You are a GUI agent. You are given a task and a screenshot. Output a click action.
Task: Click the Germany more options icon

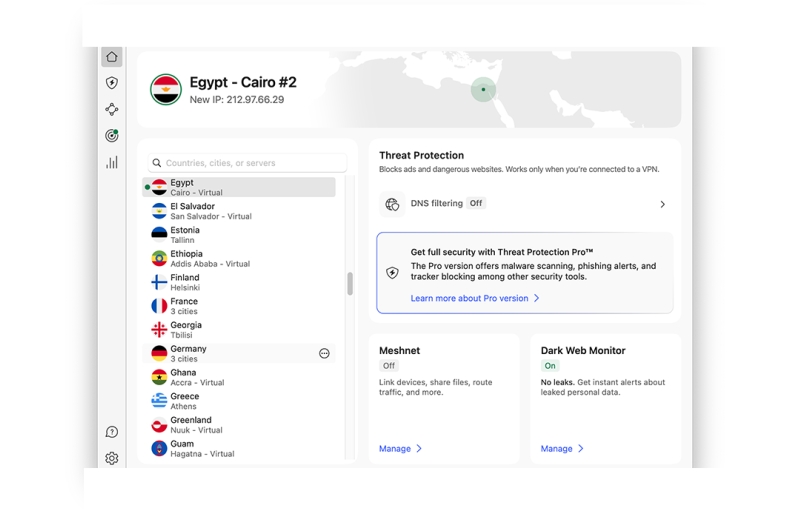point(324,353)
